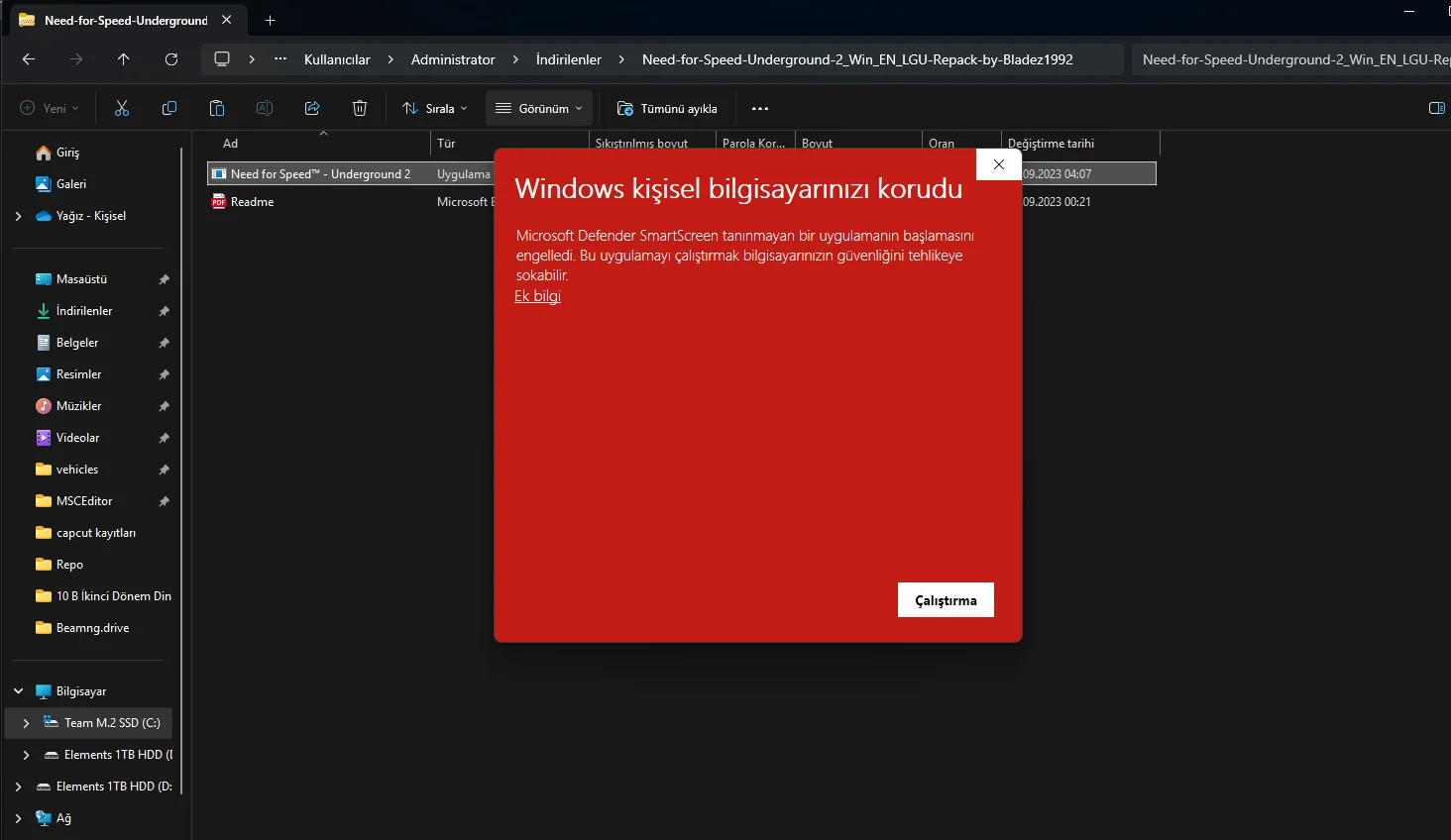Click the computer icon in address bar
Image resolution: width=1451 pixels, height=840 pixels.
pos(222,59)
